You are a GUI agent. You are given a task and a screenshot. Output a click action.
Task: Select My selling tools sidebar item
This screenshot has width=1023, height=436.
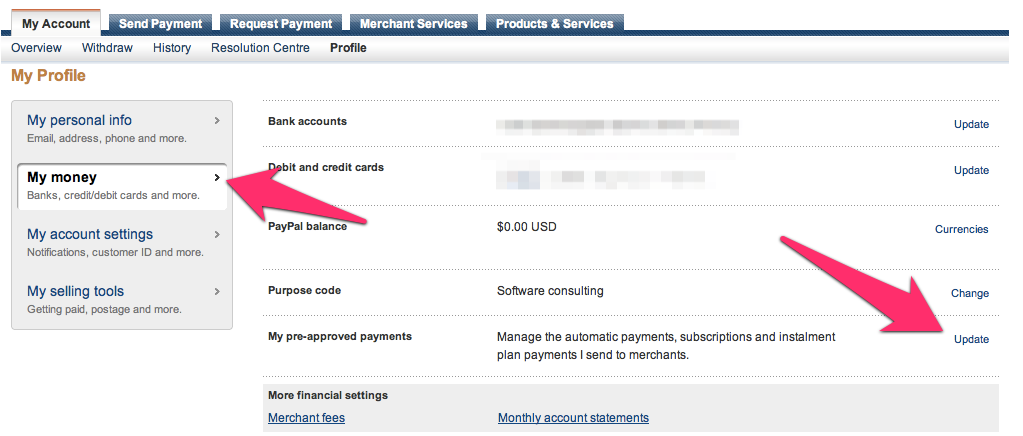pos(122,299)
